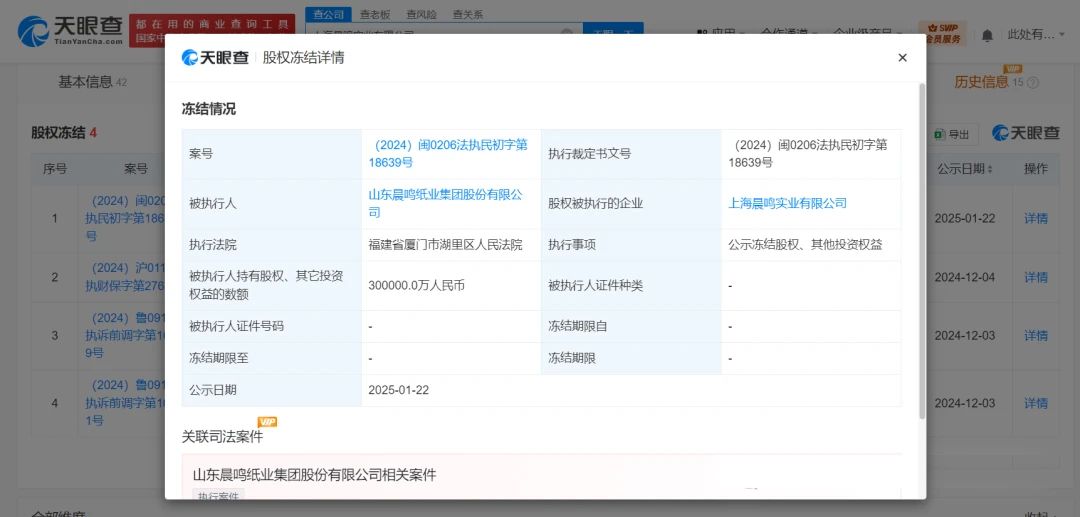Select the 查公司 search tab
The width and height of the screenshot is (1080, 517).
328,15
